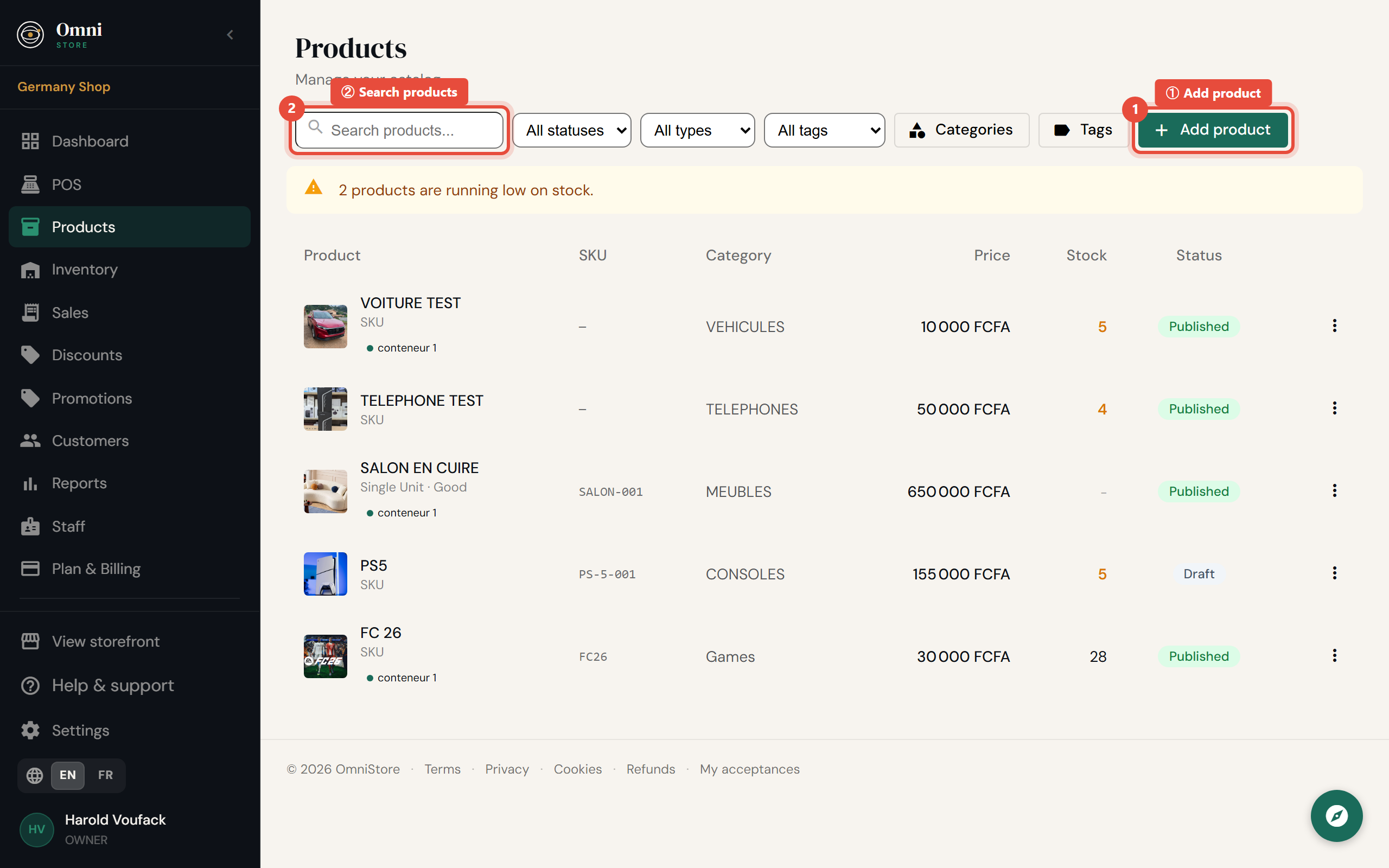Follow the Cookies footer link

click(x=577, y=769)
